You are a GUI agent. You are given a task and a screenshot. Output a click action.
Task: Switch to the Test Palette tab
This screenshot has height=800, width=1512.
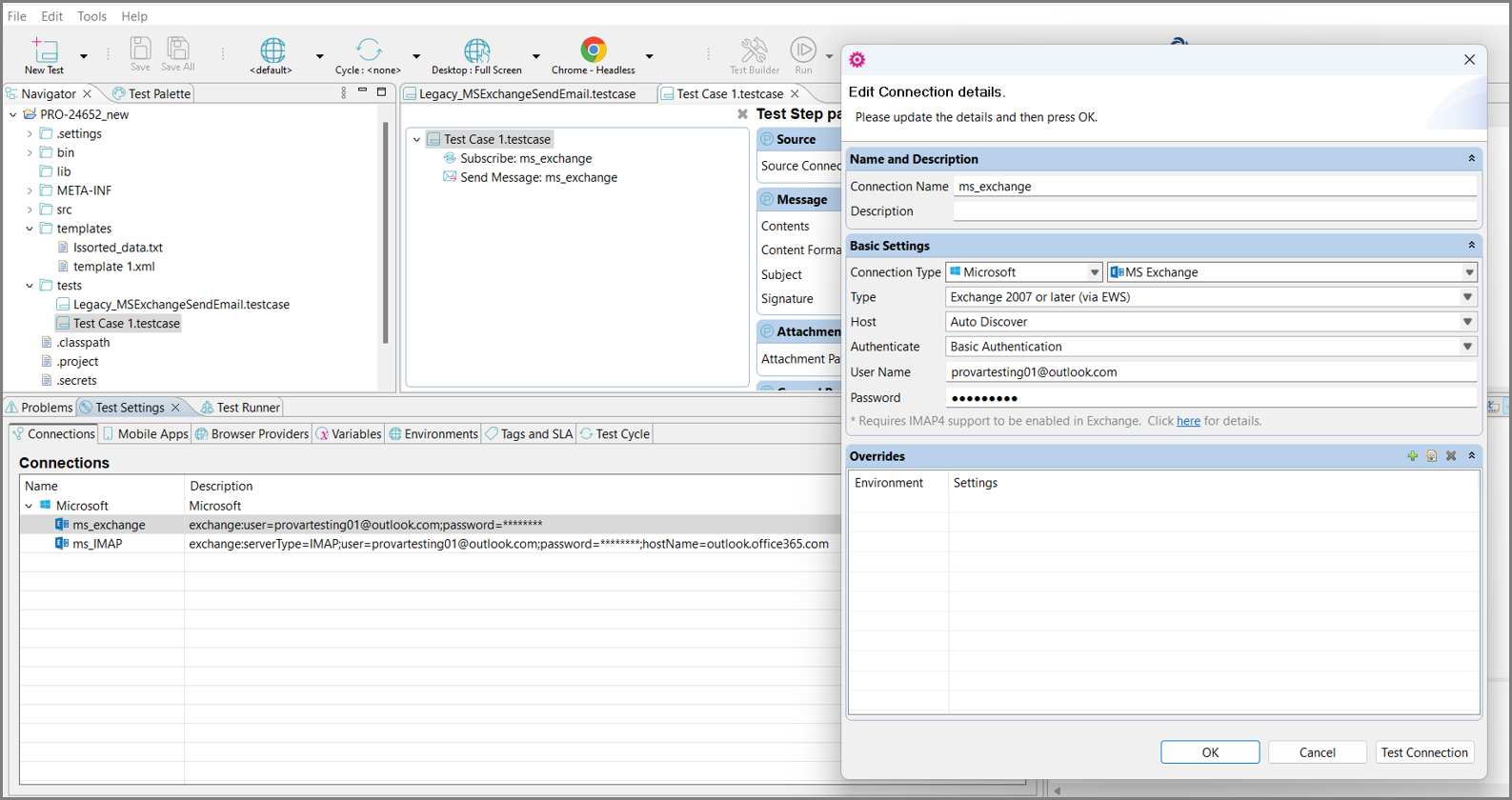[x=151, y=93]
